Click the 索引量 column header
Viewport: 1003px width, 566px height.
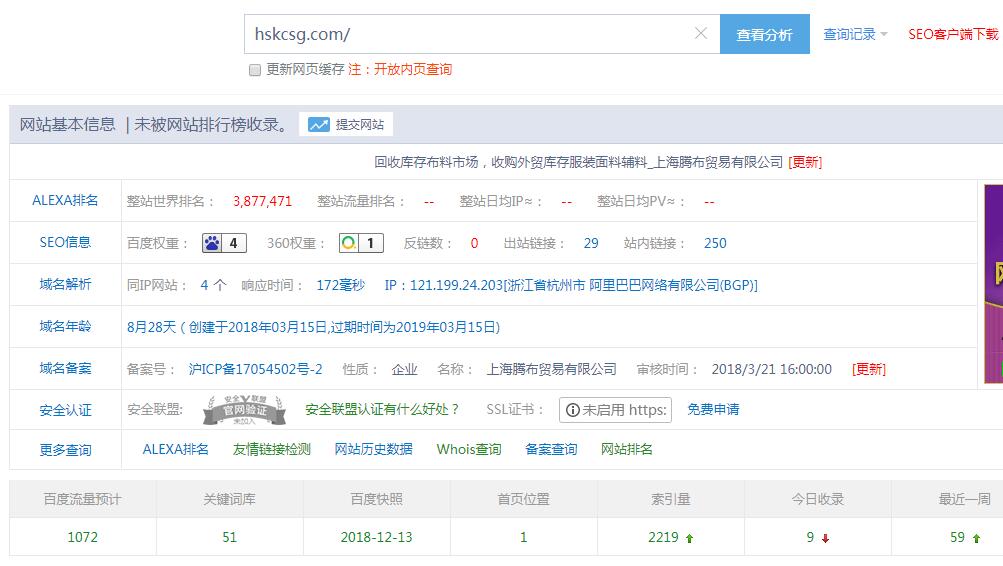[x=670, y=499]
